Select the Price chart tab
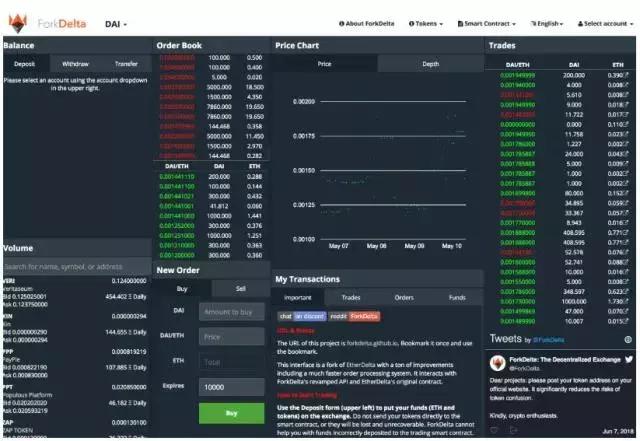 pyautogui.click(x=324, y=64)
